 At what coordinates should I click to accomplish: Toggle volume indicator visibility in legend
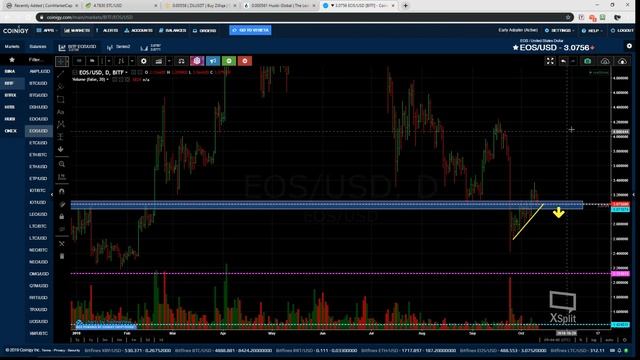(x=114, y=80)
